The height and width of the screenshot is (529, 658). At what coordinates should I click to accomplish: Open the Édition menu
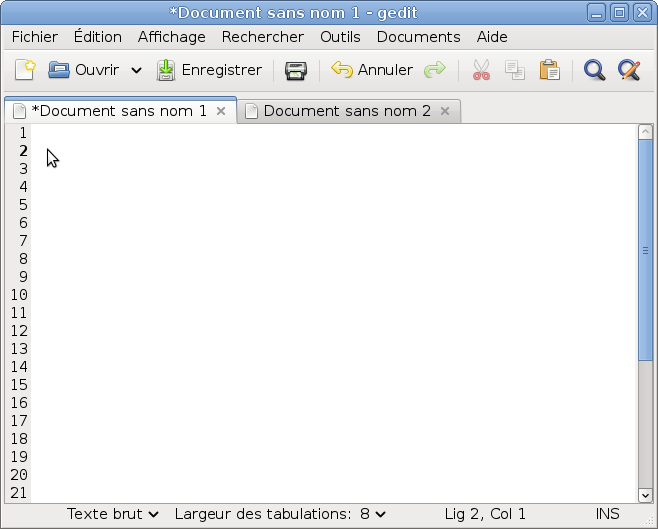click(x=98, y=37)
